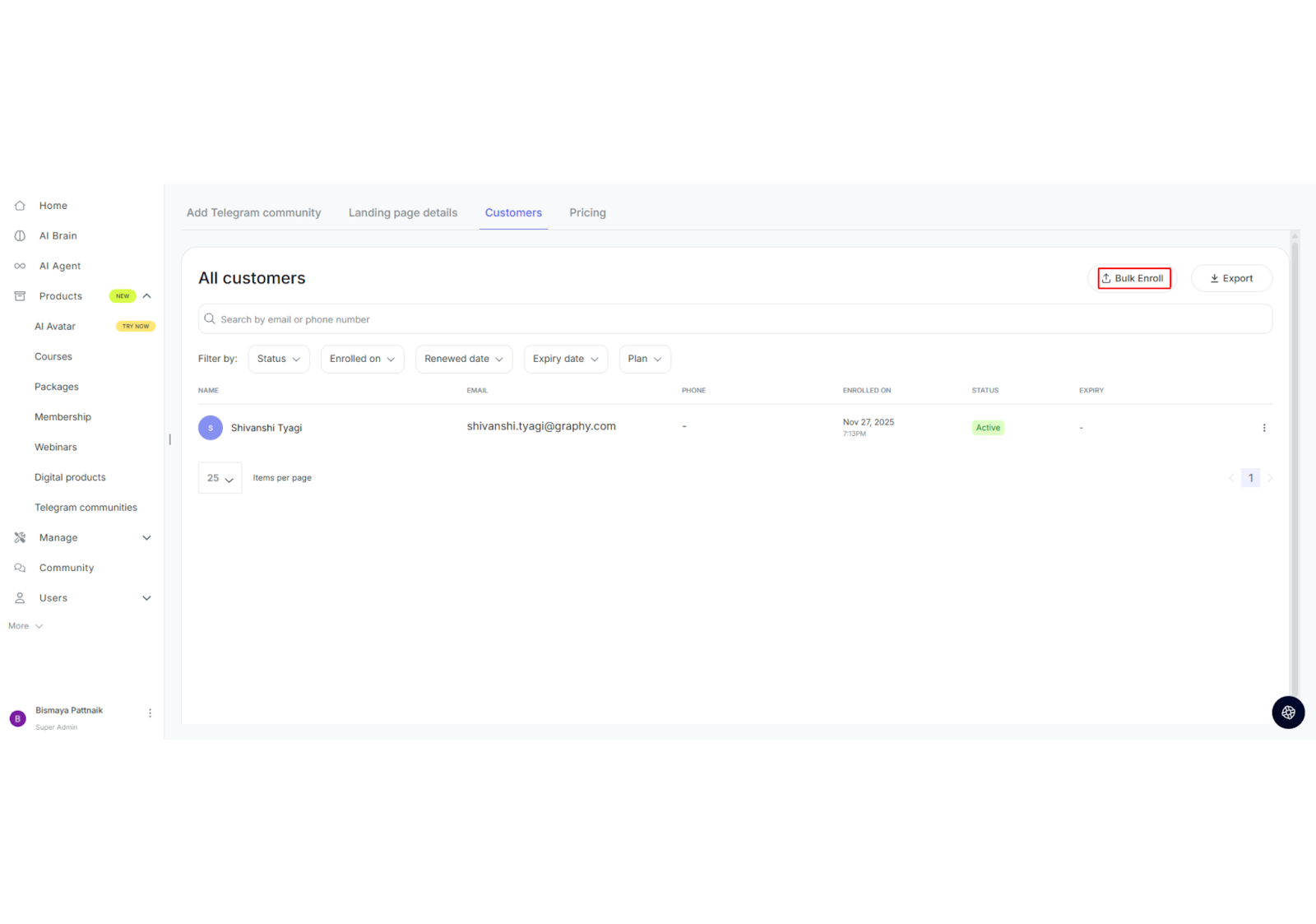Collapse the Products section chevron
Image resolution: width=1316 pixels, height=924 pixels.
tap(147, 296)
